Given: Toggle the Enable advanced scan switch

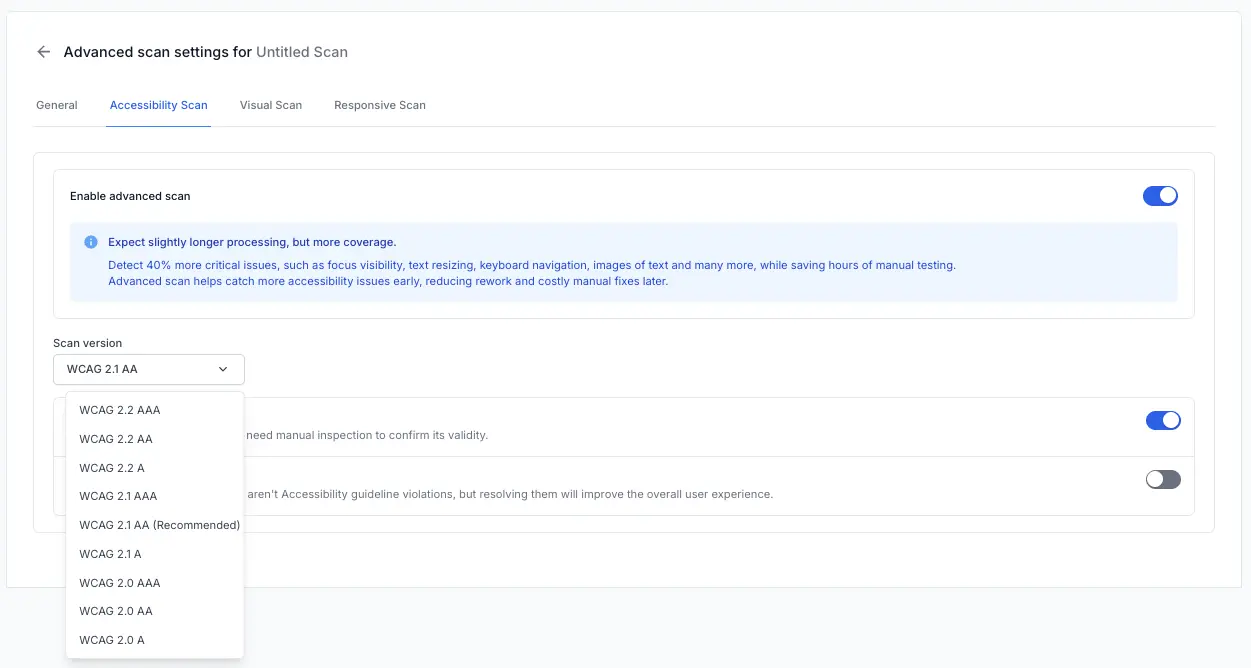Looking at the screenshot, I should (x=1160, y=196).
